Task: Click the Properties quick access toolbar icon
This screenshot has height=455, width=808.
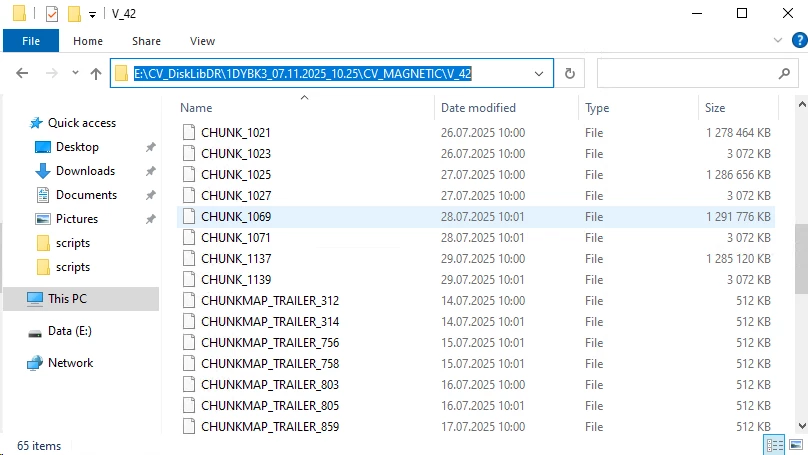Action: [52, 14]
